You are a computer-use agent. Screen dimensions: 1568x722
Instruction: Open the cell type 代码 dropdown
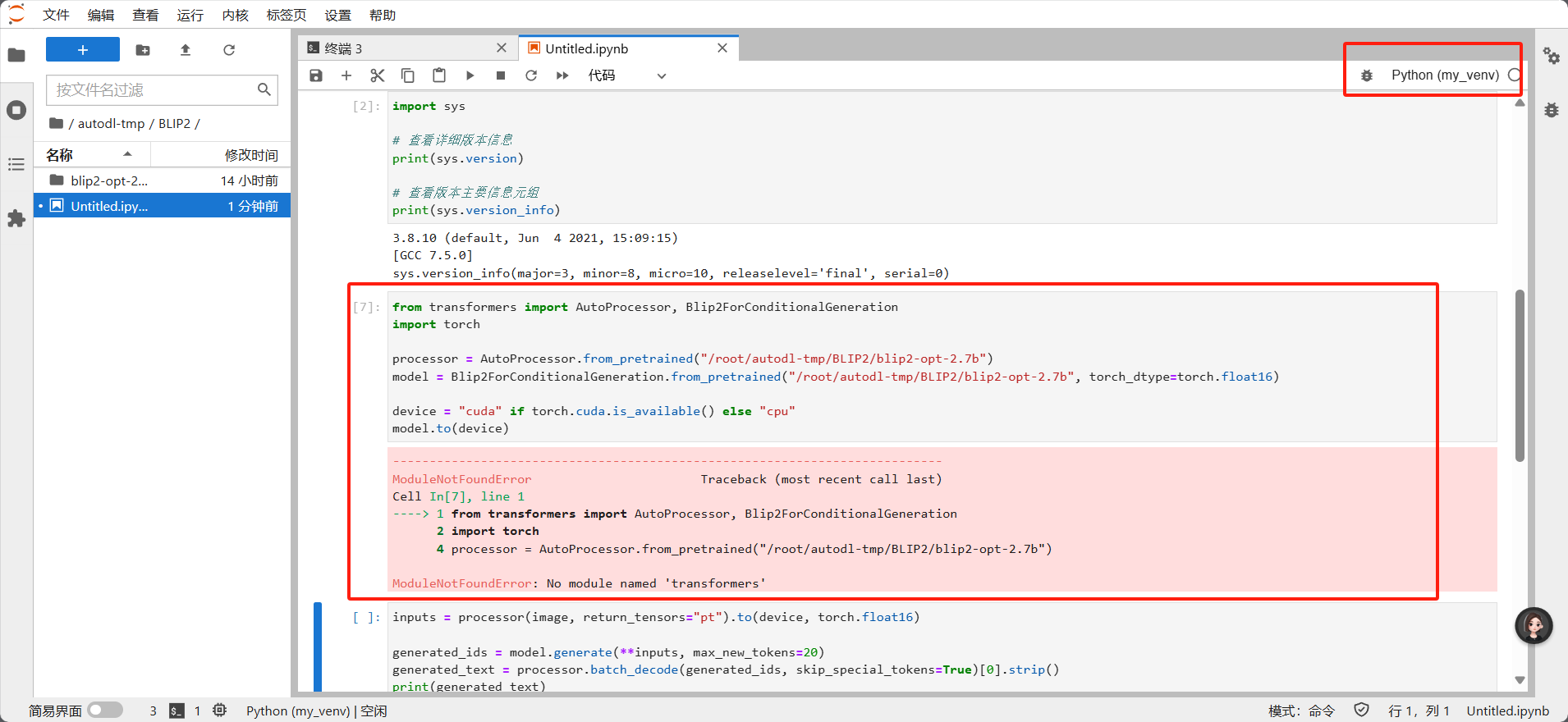626,75
